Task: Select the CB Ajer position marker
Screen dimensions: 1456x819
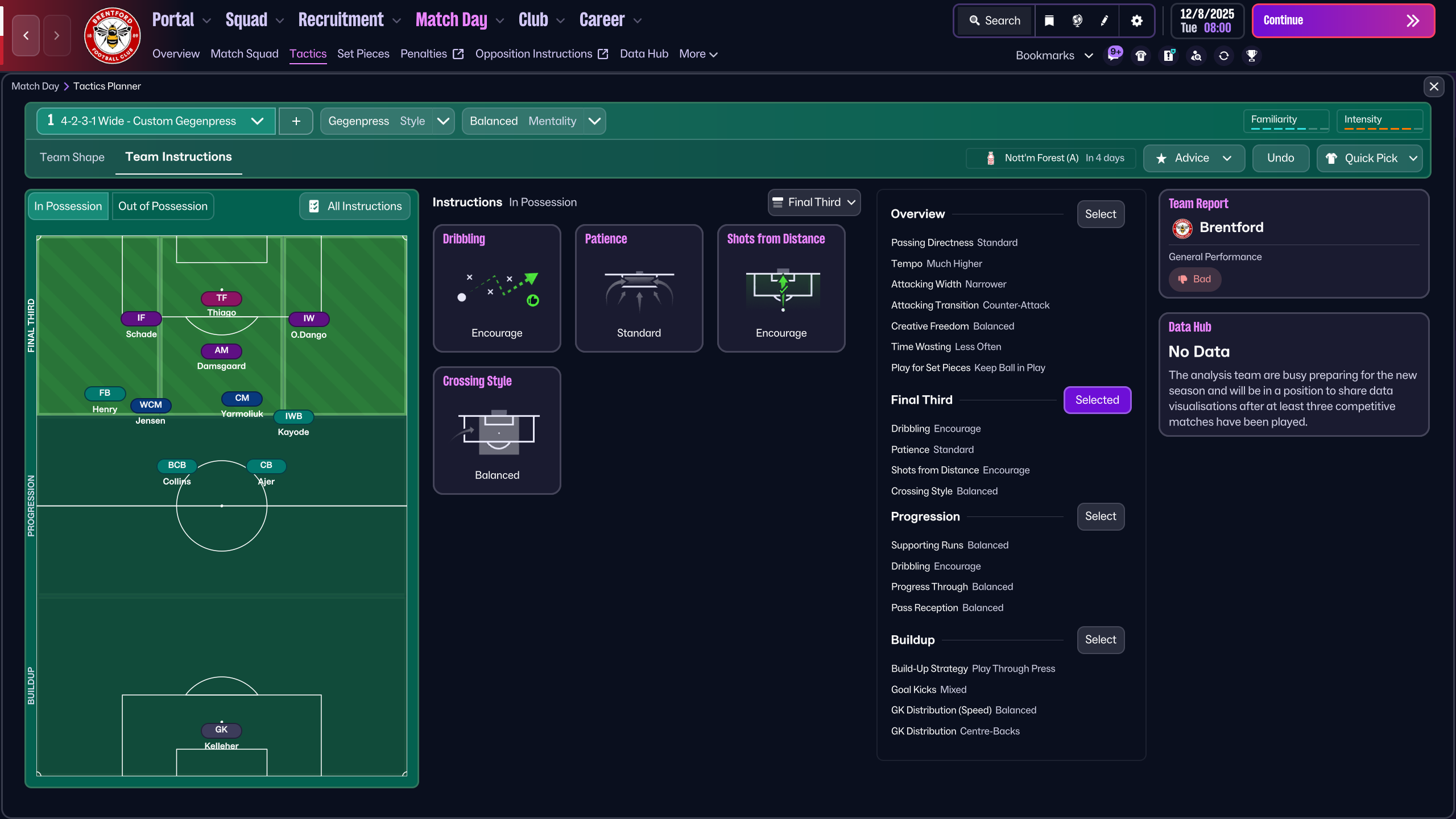Action: (x=266, y=465)
